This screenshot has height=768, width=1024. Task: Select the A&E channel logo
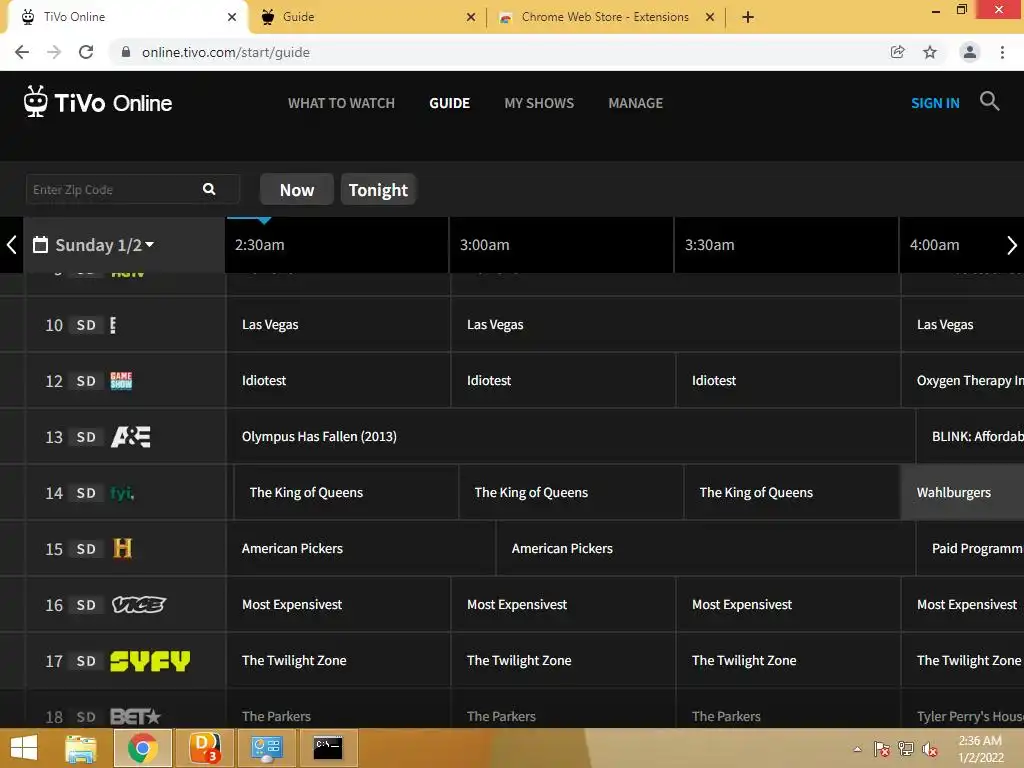click(x=131, y=437)
